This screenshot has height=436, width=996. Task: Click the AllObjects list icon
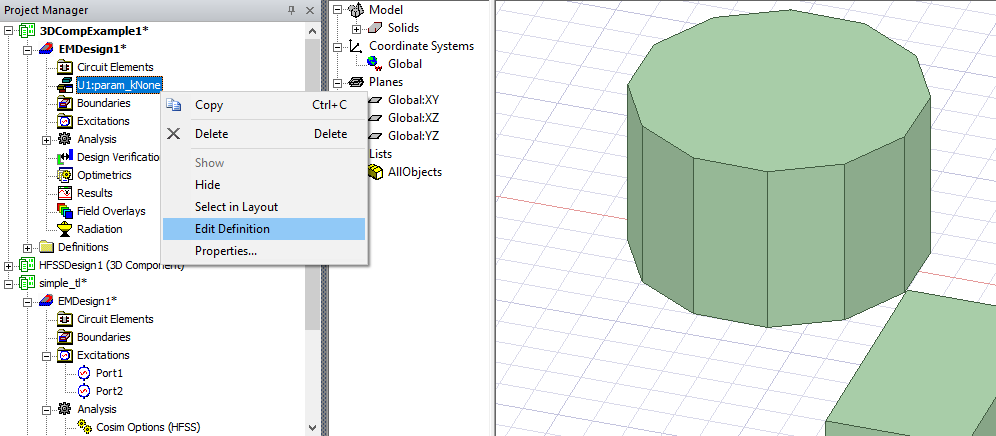(376, 172)
